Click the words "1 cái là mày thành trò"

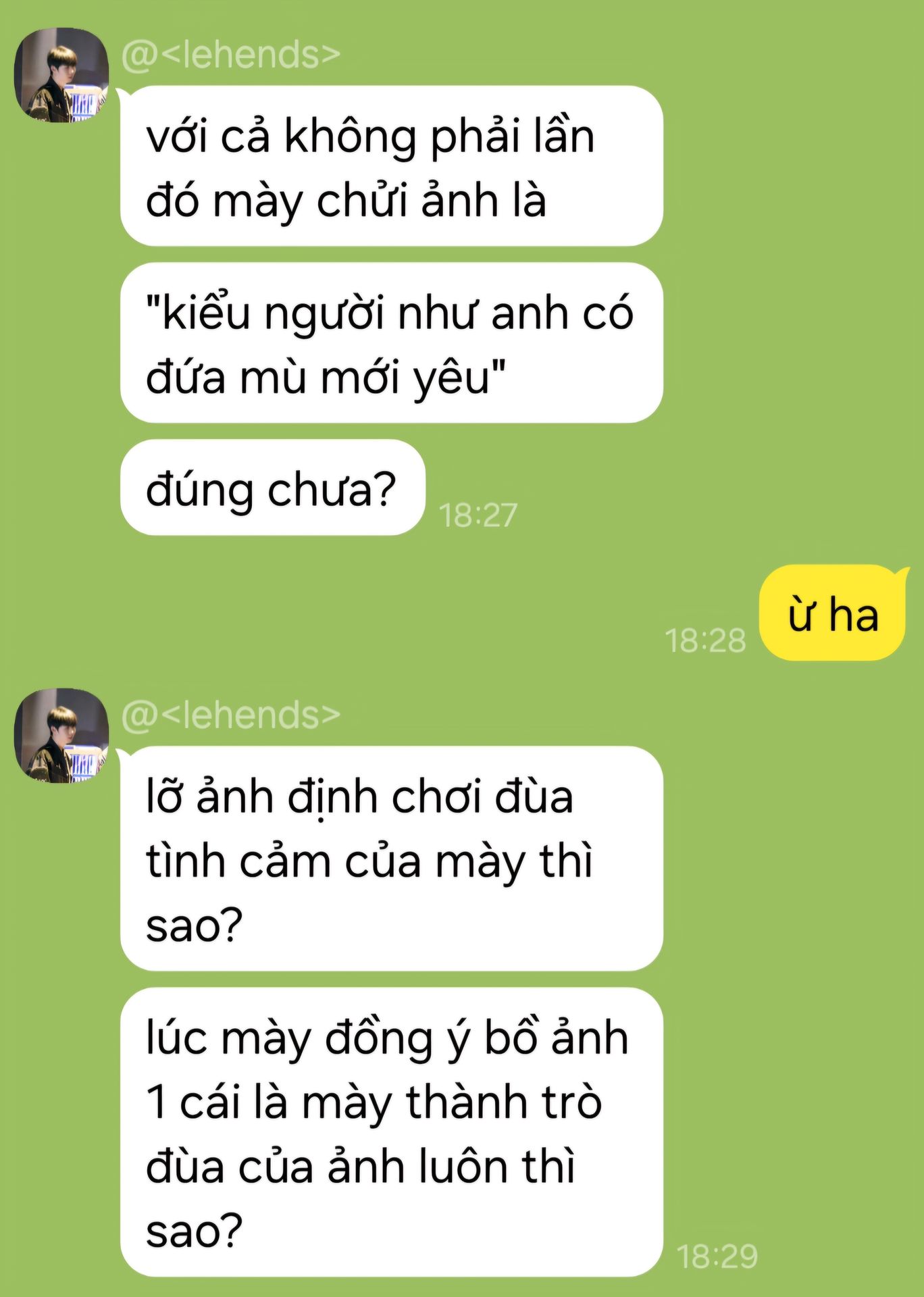pos(374,1102)
